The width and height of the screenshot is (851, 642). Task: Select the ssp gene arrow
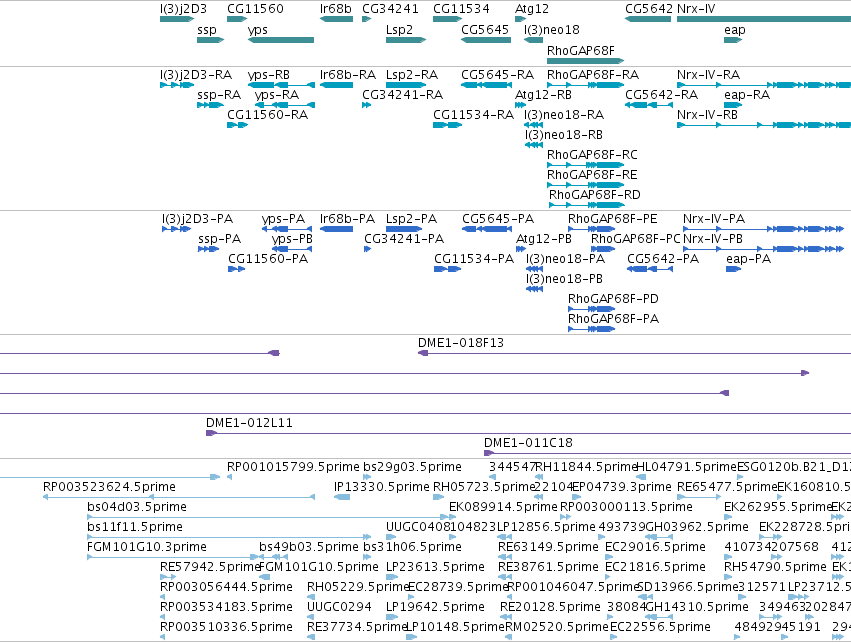(x=211, y=40)
